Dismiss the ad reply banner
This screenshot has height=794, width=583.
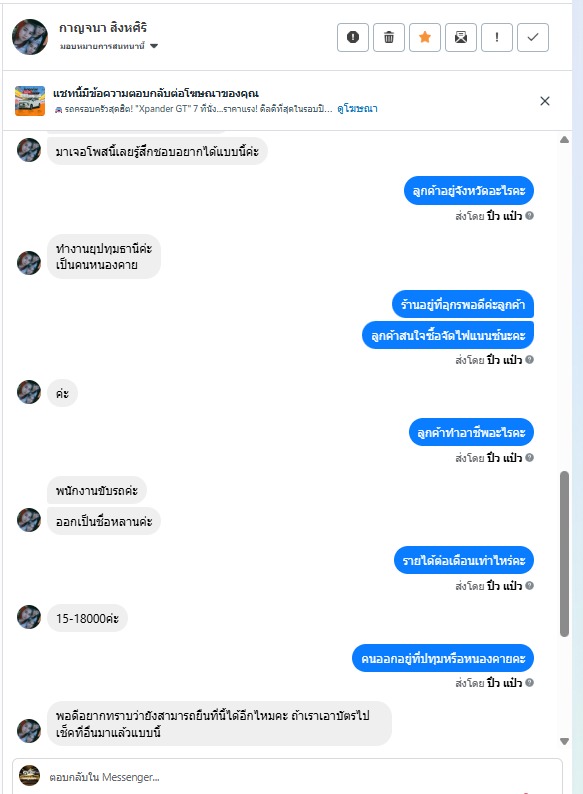545,101
